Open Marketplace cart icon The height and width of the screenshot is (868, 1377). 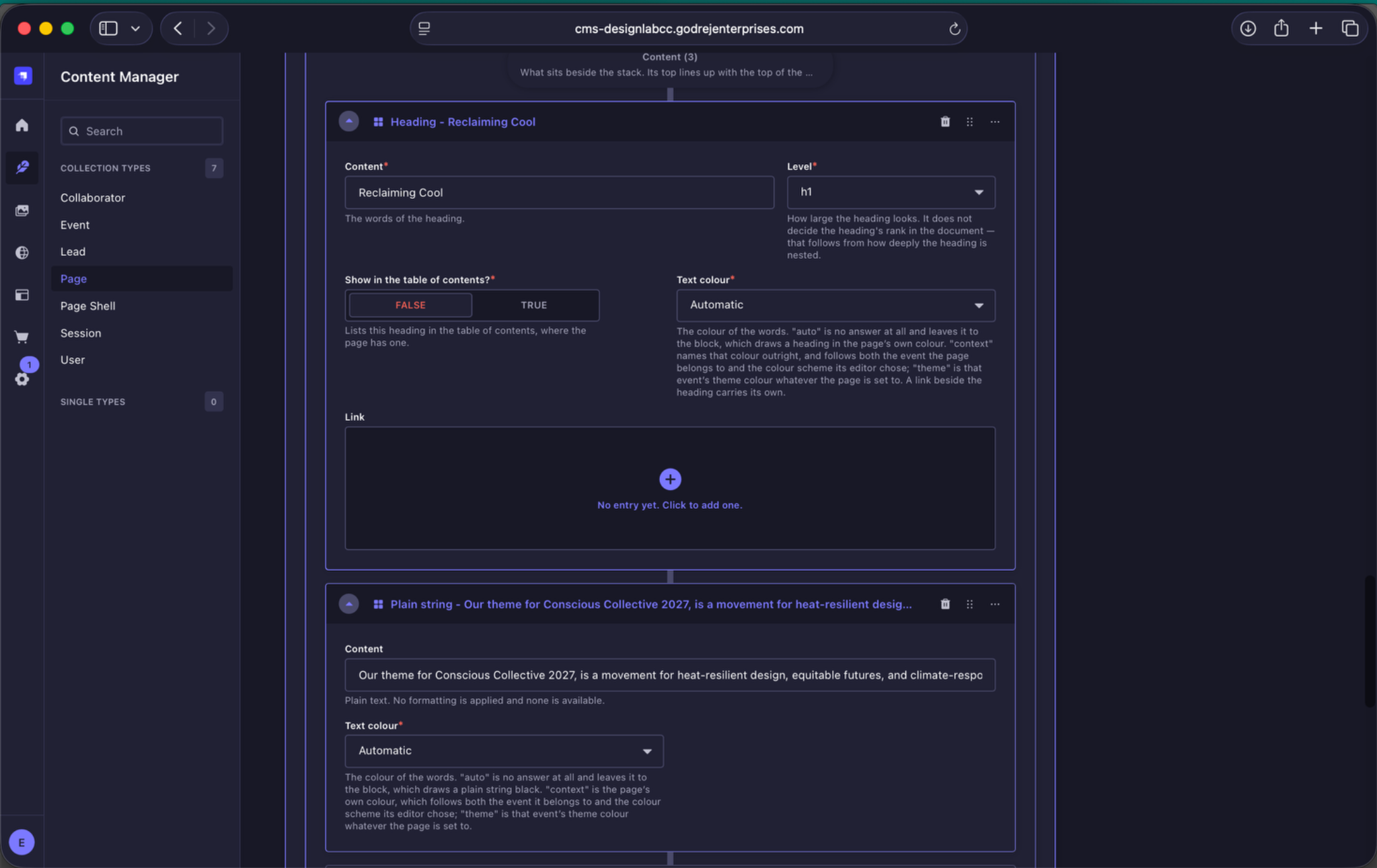pos(22,337)
